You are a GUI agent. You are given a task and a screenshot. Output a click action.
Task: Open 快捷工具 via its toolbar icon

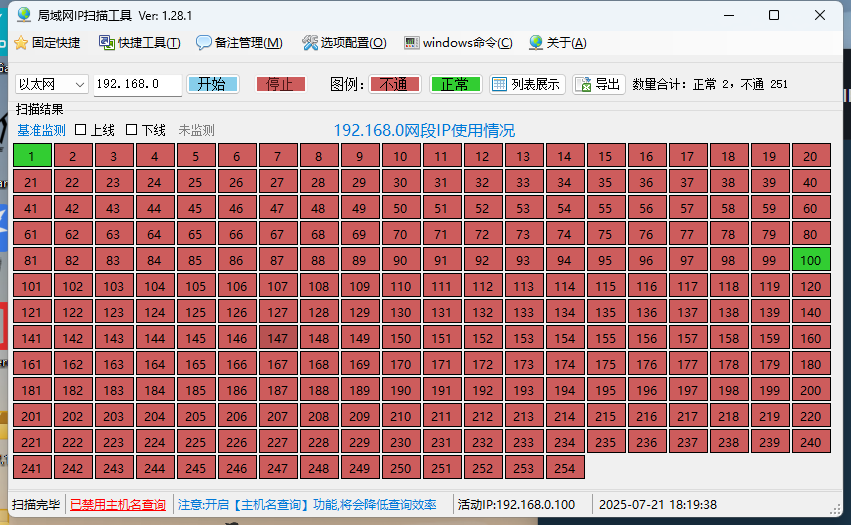(x=106, y=43)
